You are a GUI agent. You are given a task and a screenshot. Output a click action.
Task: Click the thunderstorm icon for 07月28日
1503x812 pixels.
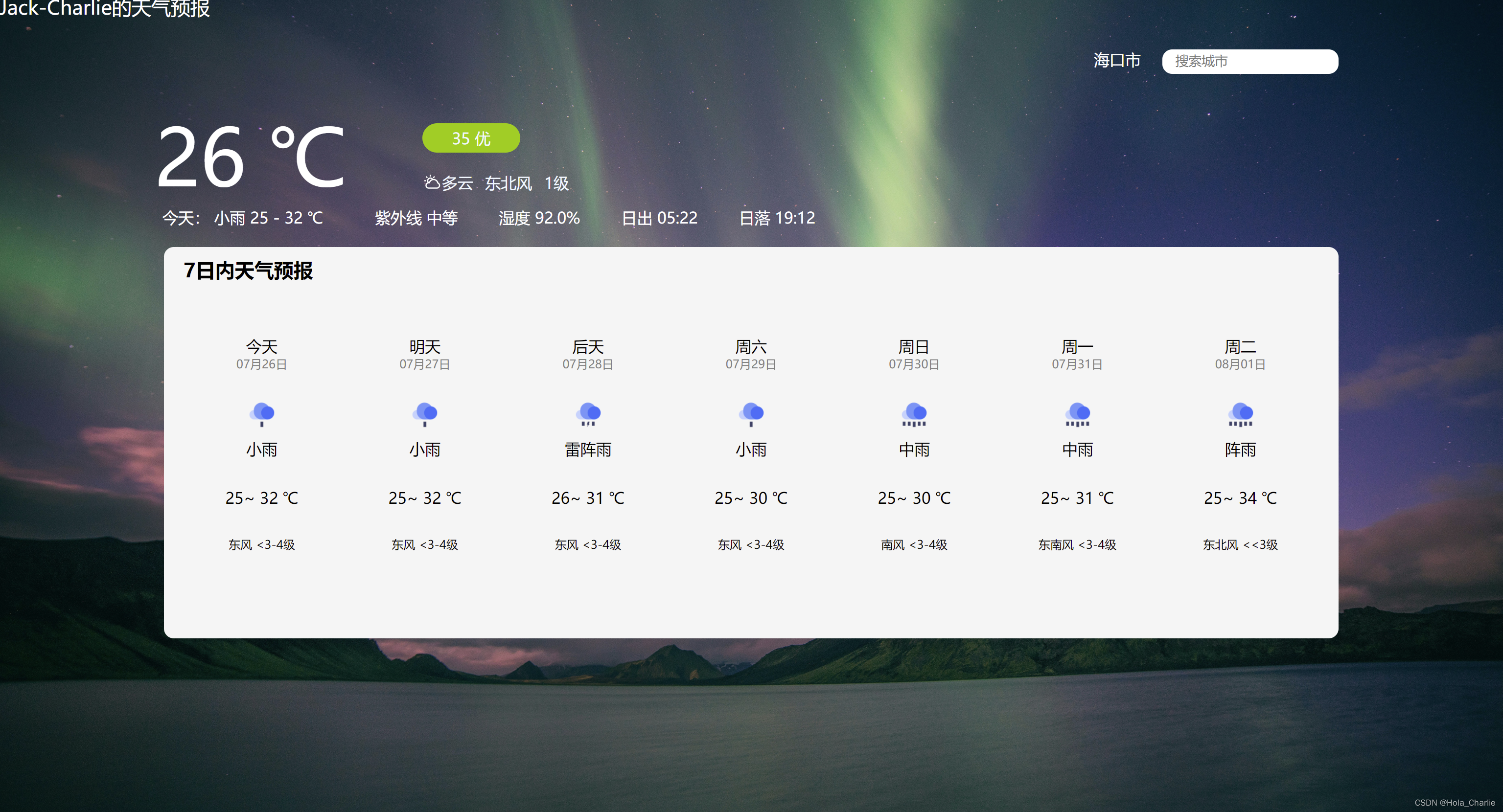coord(588,414)
